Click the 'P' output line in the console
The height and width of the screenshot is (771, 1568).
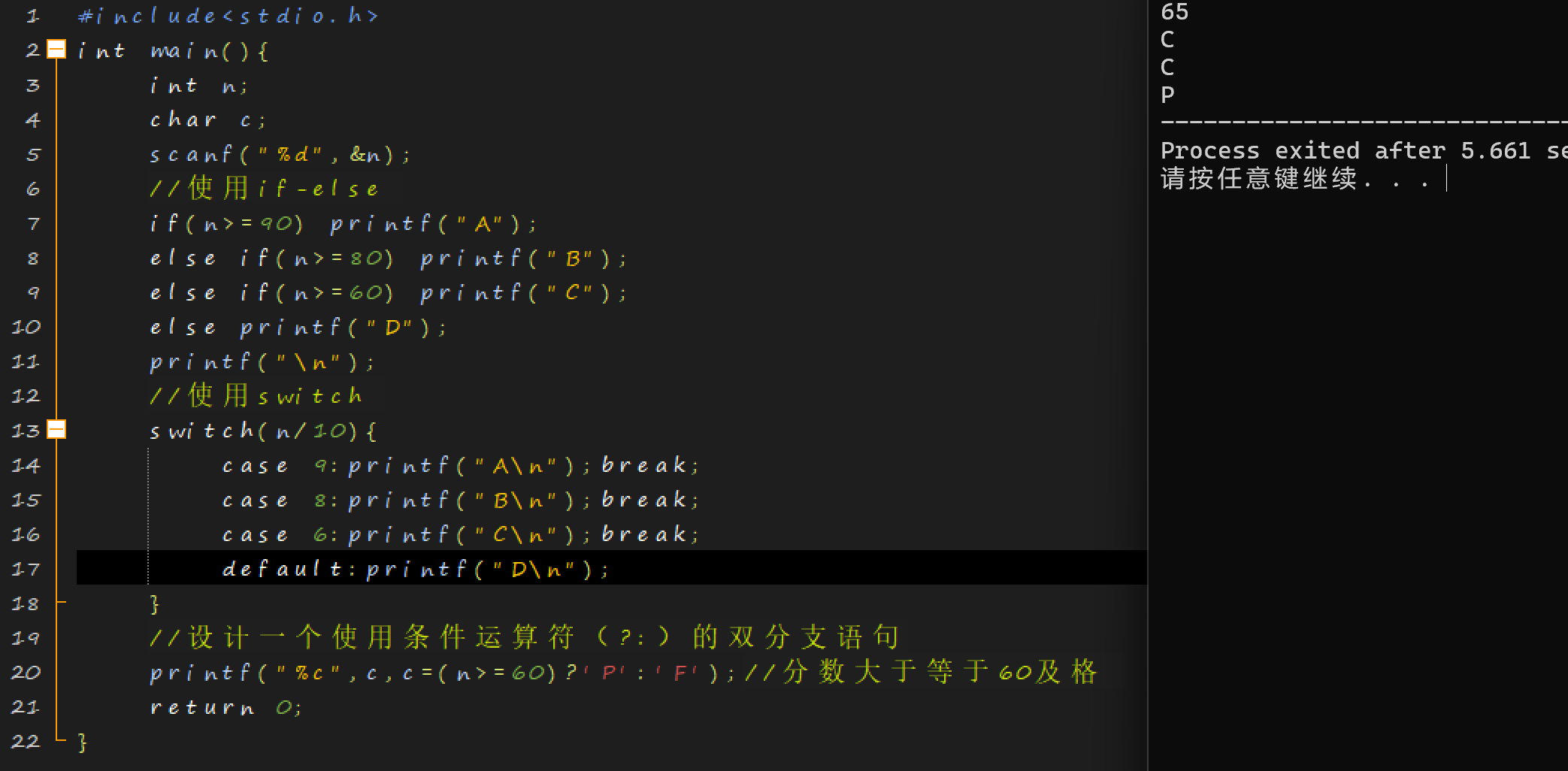pos(1167,95)
